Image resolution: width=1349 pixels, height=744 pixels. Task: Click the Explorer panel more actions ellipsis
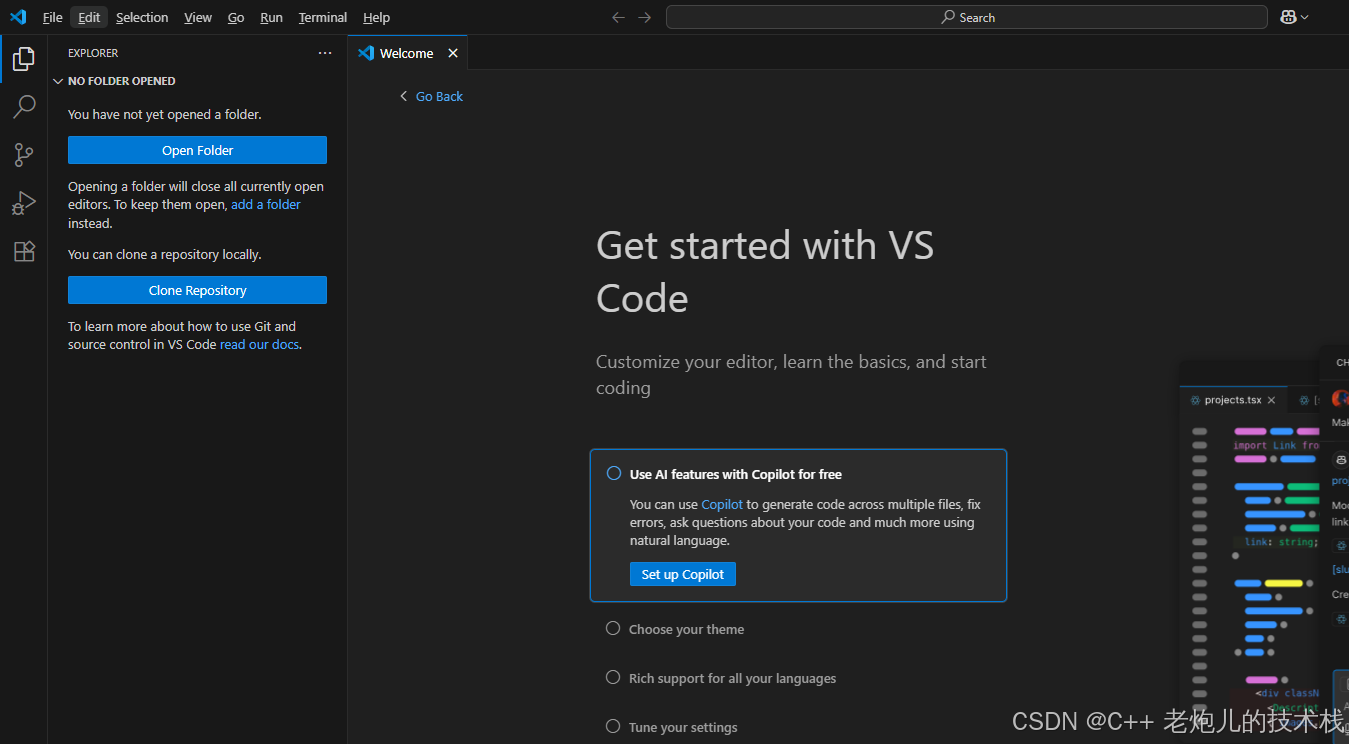pos(325,53)
